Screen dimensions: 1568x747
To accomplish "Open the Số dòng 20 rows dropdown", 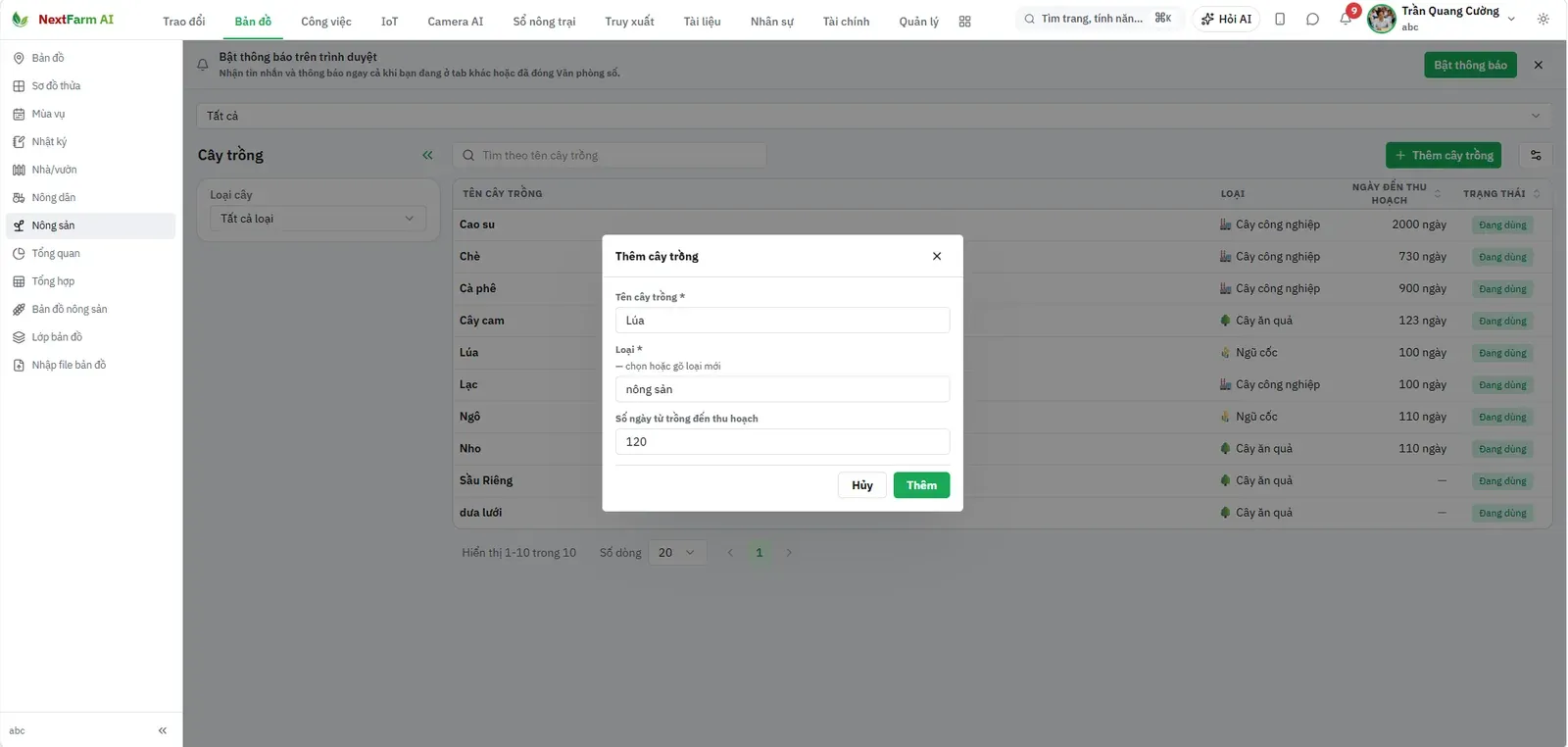I will [676, 553].
